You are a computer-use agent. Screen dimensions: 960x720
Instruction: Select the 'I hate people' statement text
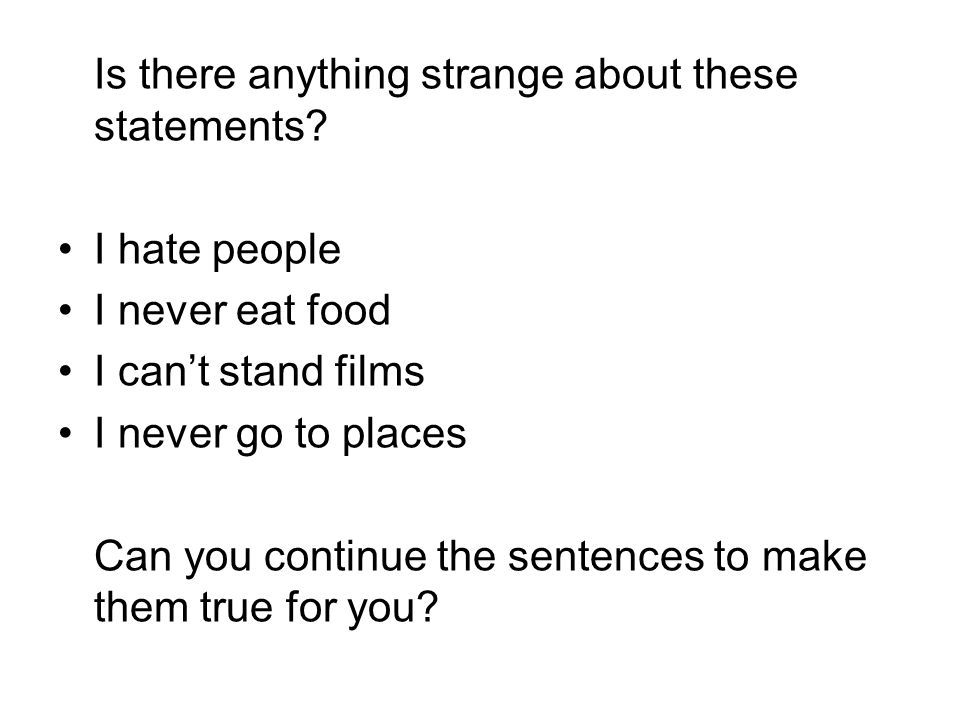(x=218, y=250)
